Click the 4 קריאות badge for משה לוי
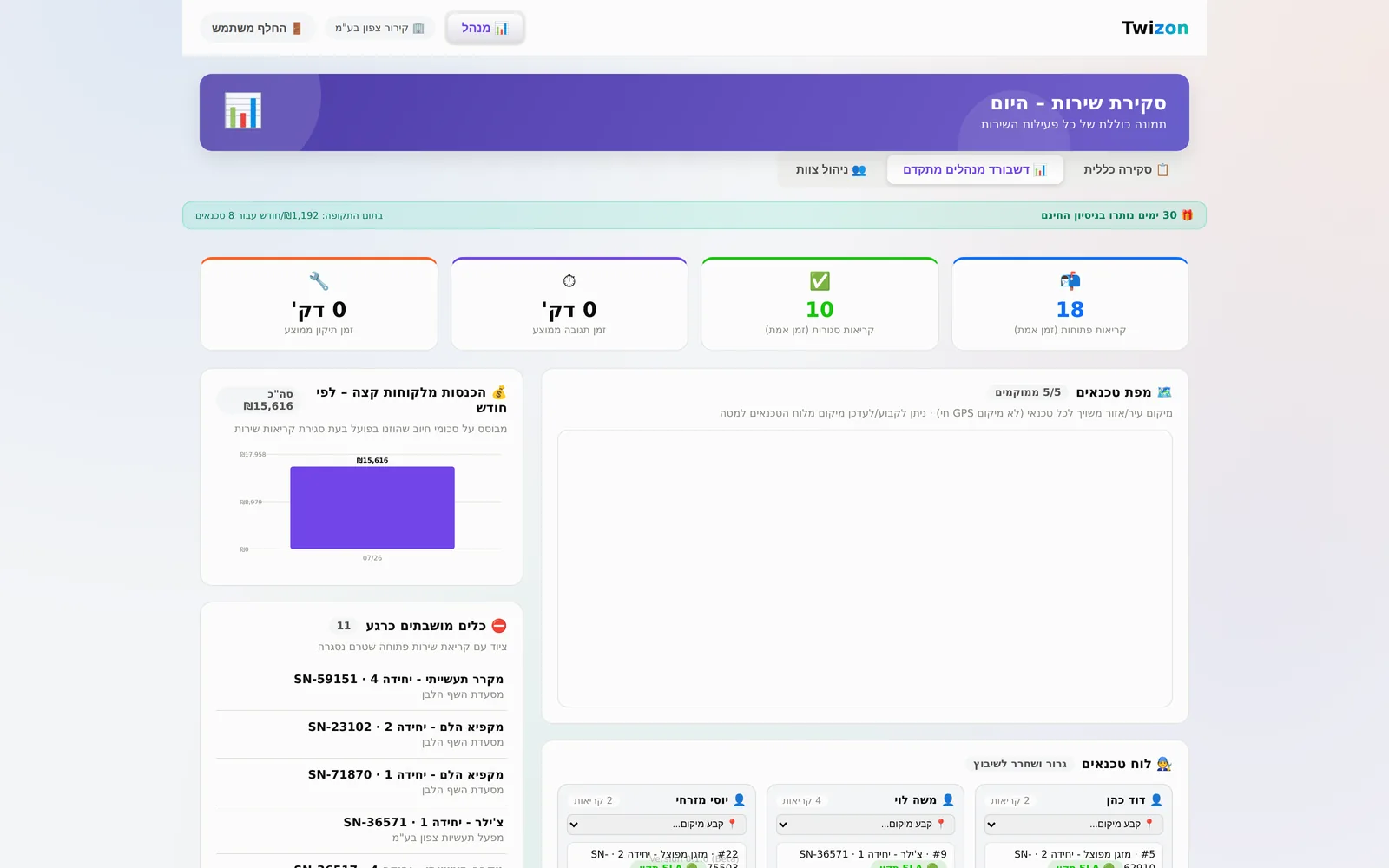 (801, 800)
